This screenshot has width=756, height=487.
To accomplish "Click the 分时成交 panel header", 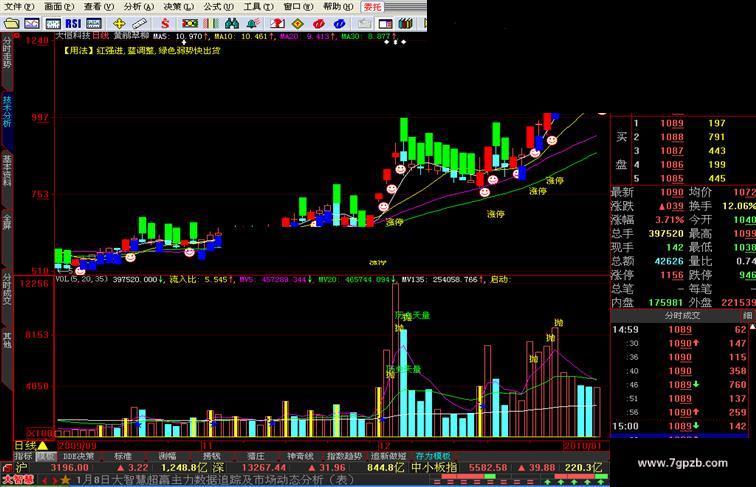I will pyautogui.click(x=682, y=315).
